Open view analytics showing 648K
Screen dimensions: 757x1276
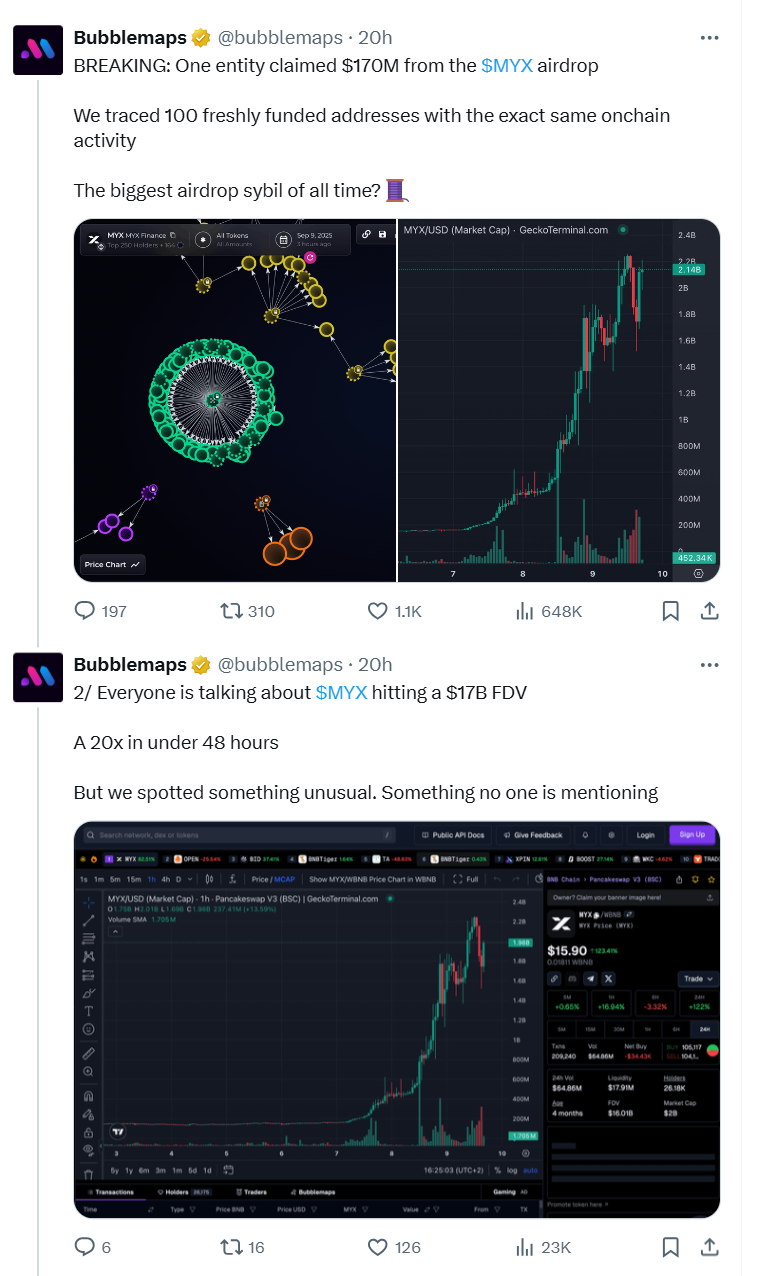coord(524,611)
